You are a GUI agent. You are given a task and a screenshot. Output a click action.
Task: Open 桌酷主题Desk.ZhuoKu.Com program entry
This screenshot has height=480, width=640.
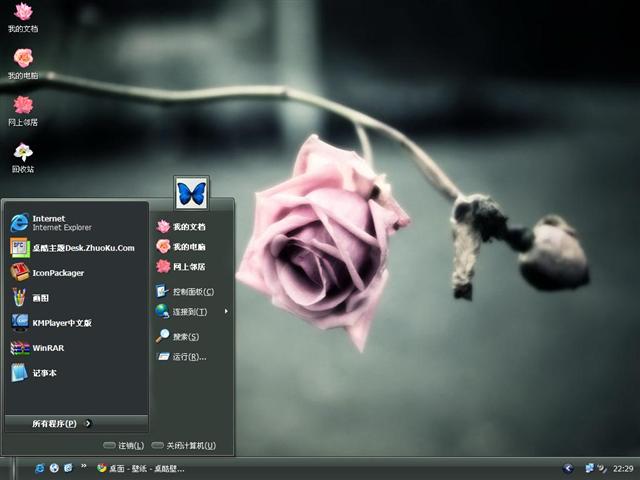pos(77,248)
